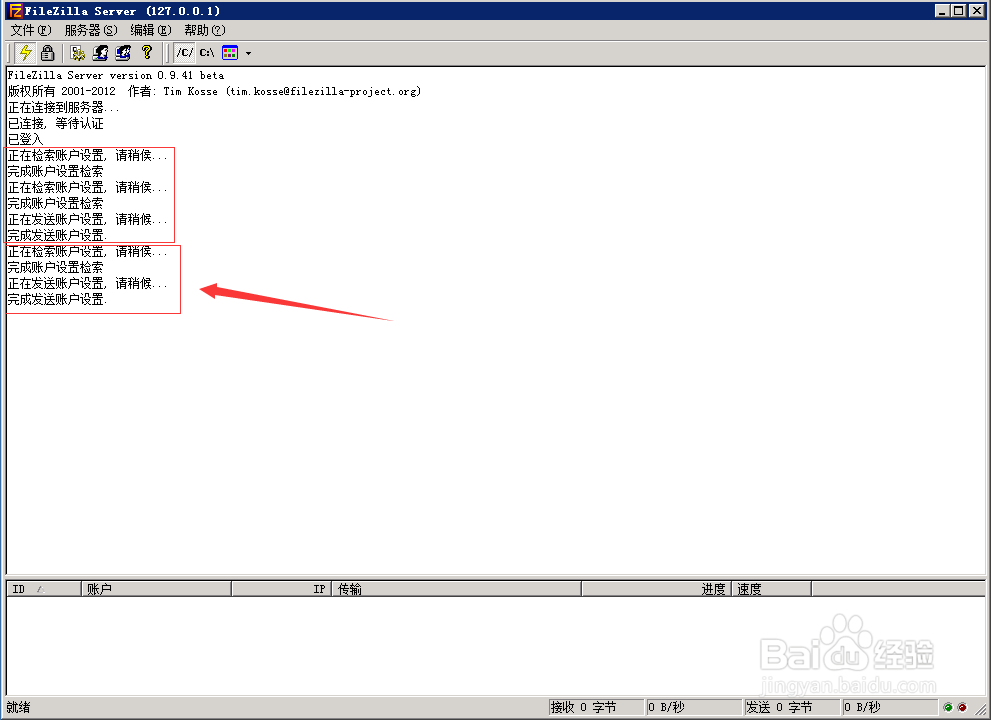
Task: Sort by IP column header
Action: [x=282, y=589]
